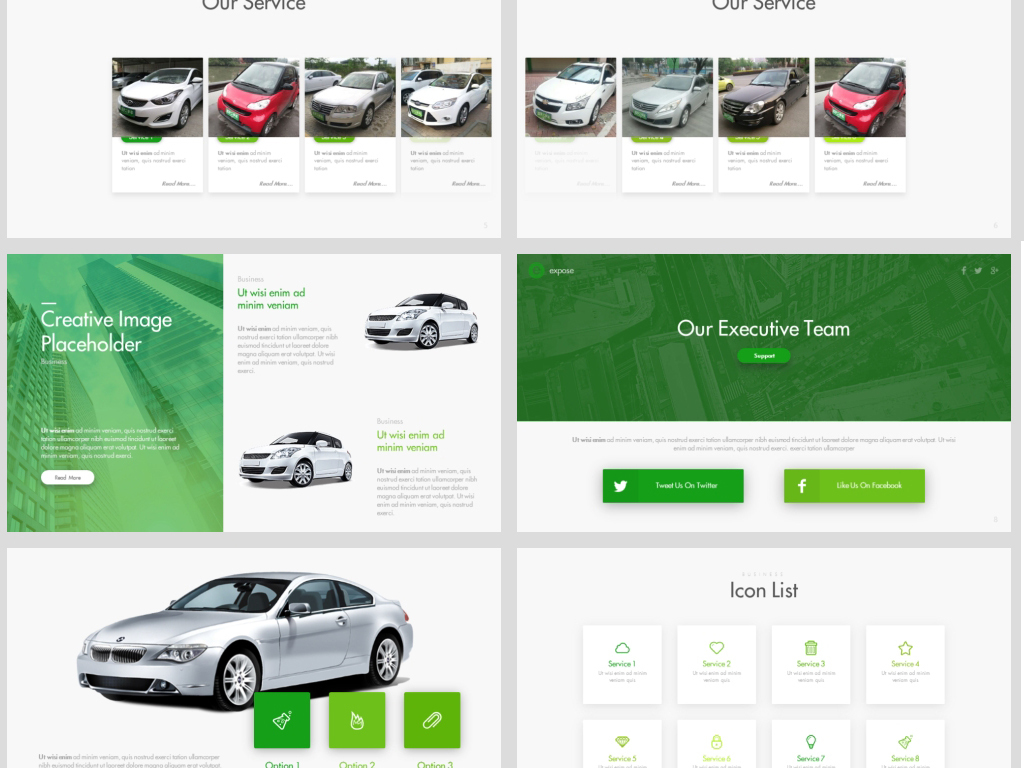Click the star icon above Service 4
This screenshot has height=768, width=1024.
click(905, 648)
